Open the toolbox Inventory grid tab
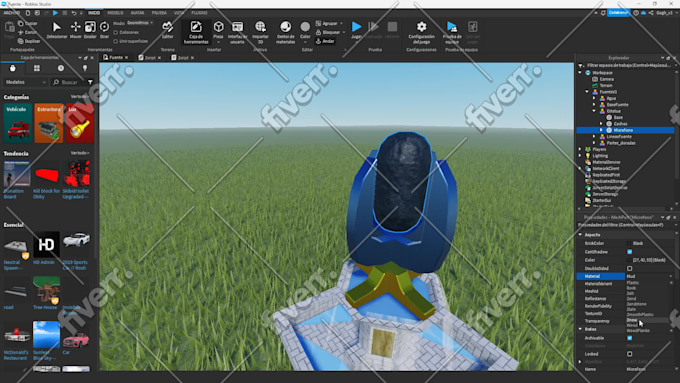Viewport: 680px width, 383px height. pos(36,68)
